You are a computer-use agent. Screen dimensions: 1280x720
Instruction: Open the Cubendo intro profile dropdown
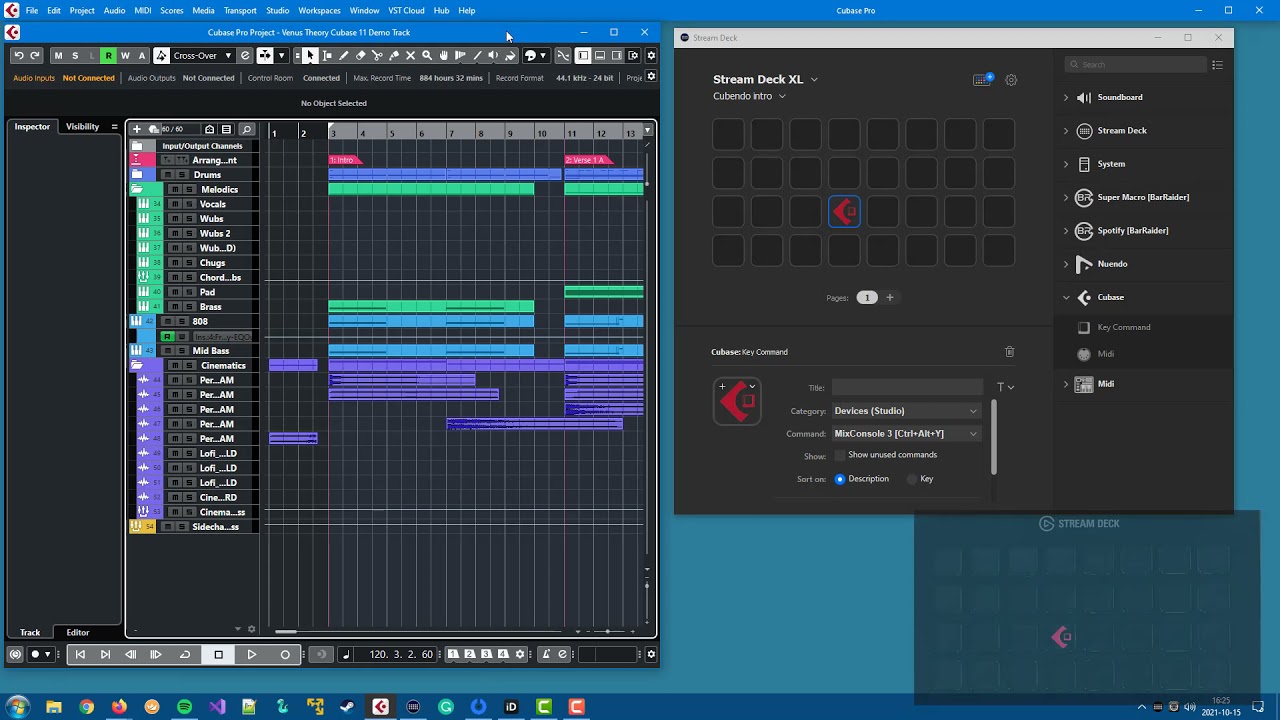749,96
